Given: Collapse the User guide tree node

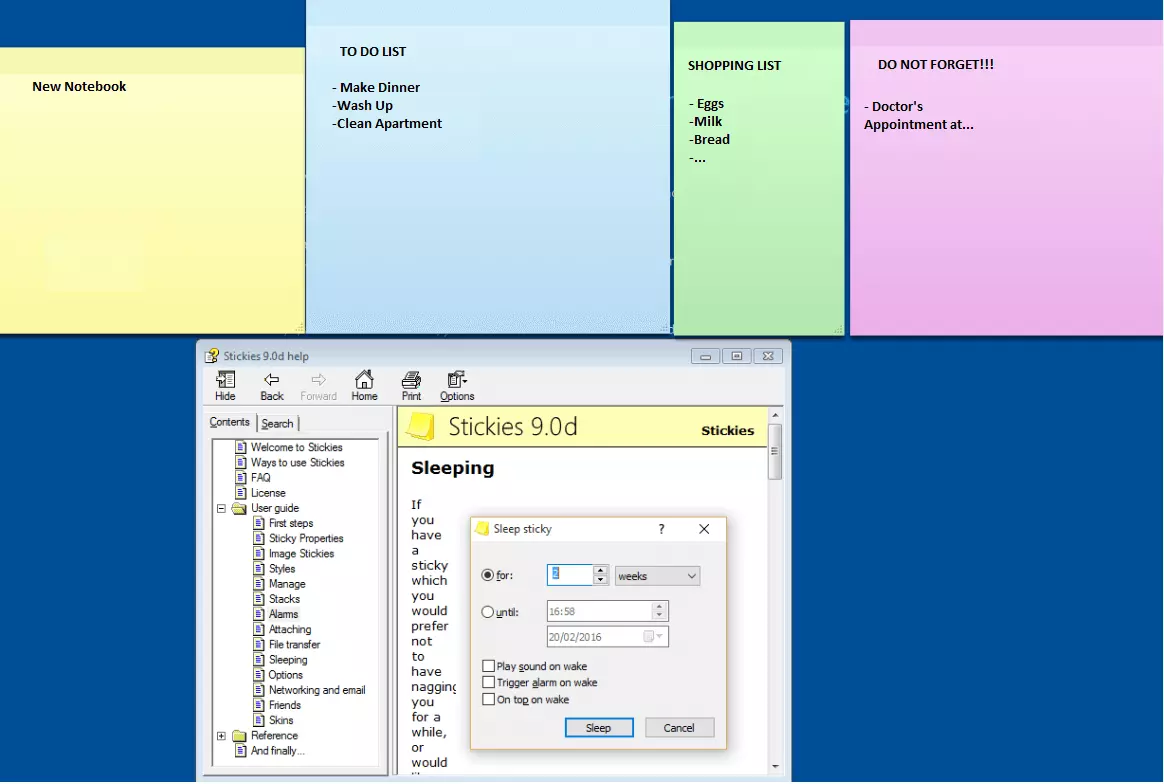Looking at the screenshot, I should click(221, 508).
